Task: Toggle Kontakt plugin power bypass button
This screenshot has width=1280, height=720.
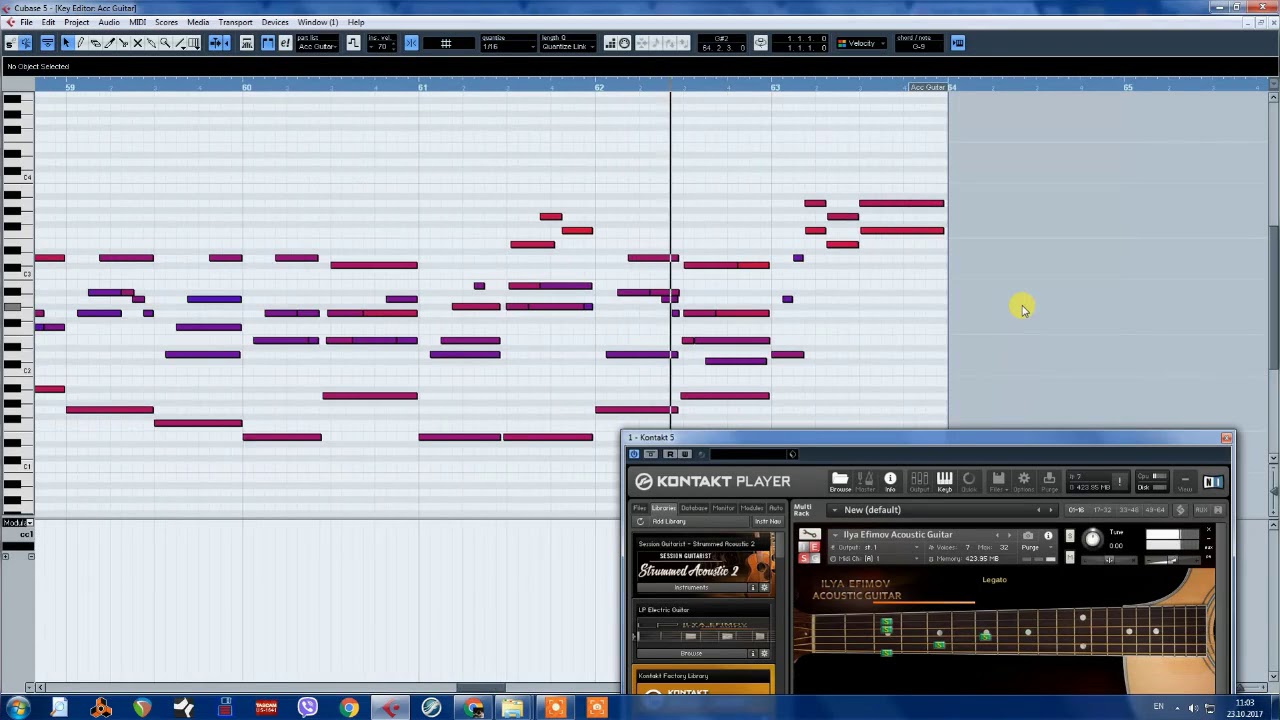Action: 635,454
